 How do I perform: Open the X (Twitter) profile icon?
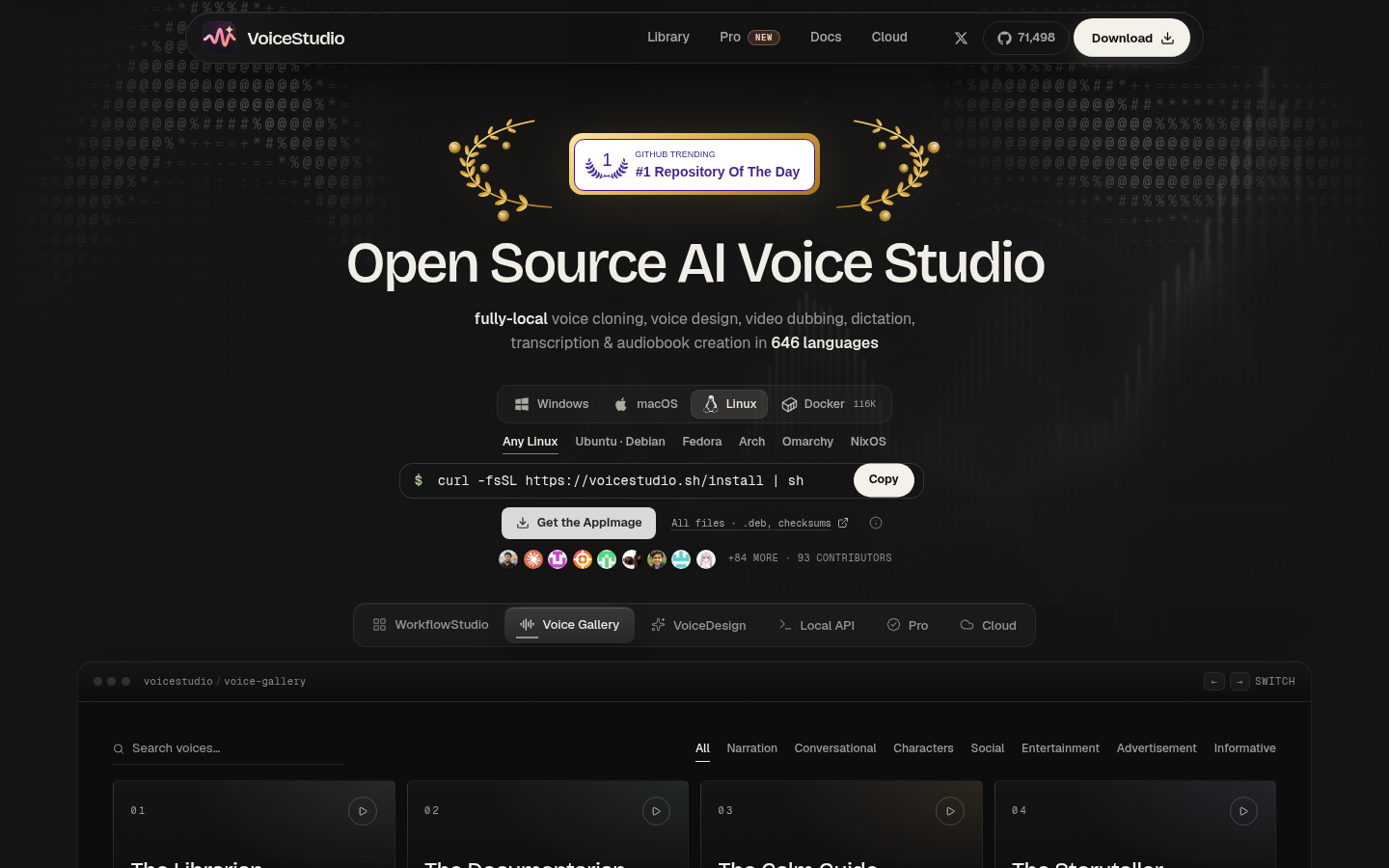(x=961, y=38)
